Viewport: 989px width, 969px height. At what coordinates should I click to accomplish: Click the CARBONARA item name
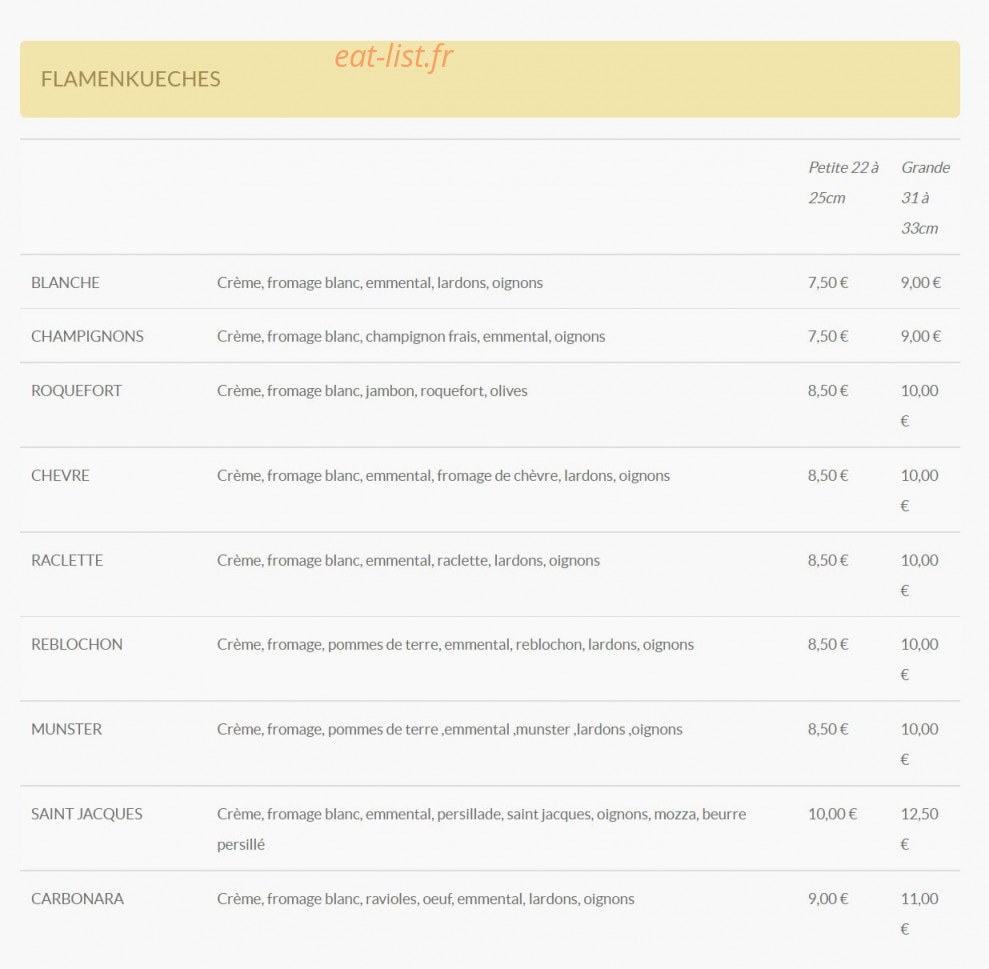point(77,899)
